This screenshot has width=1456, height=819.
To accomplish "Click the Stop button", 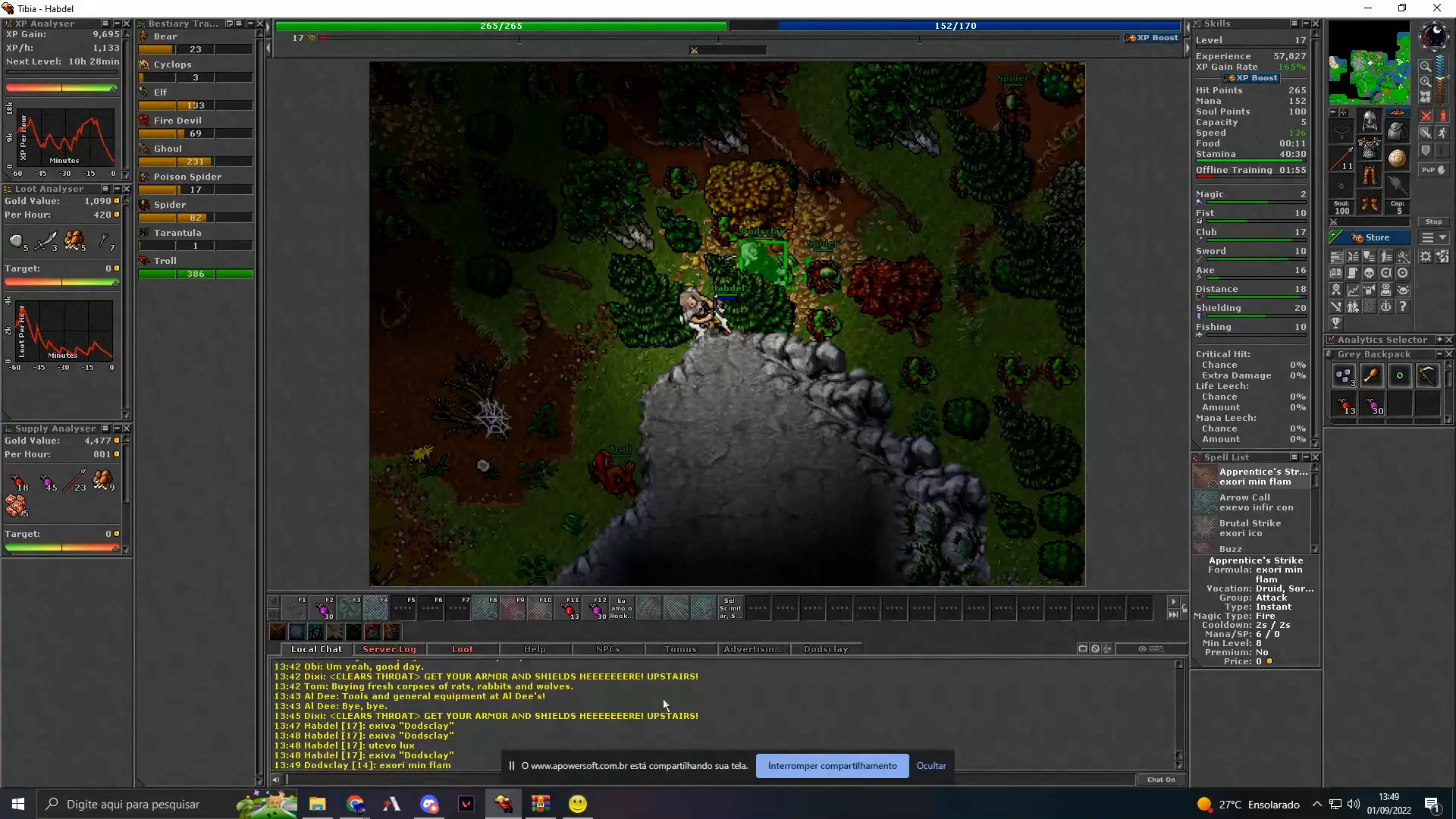I will [1433, 221].
